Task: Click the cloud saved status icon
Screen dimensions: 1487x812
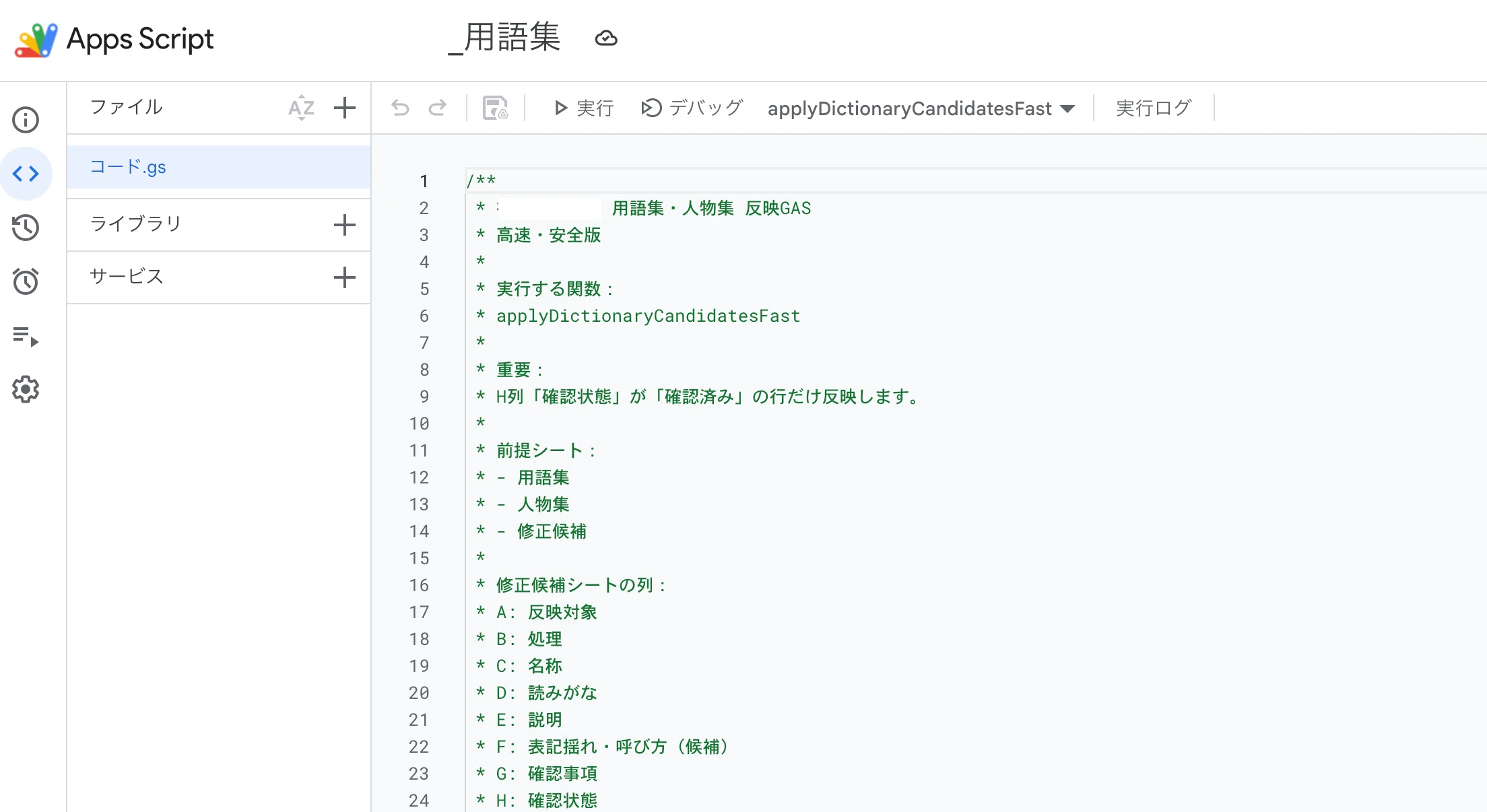Action: point(606,38)
